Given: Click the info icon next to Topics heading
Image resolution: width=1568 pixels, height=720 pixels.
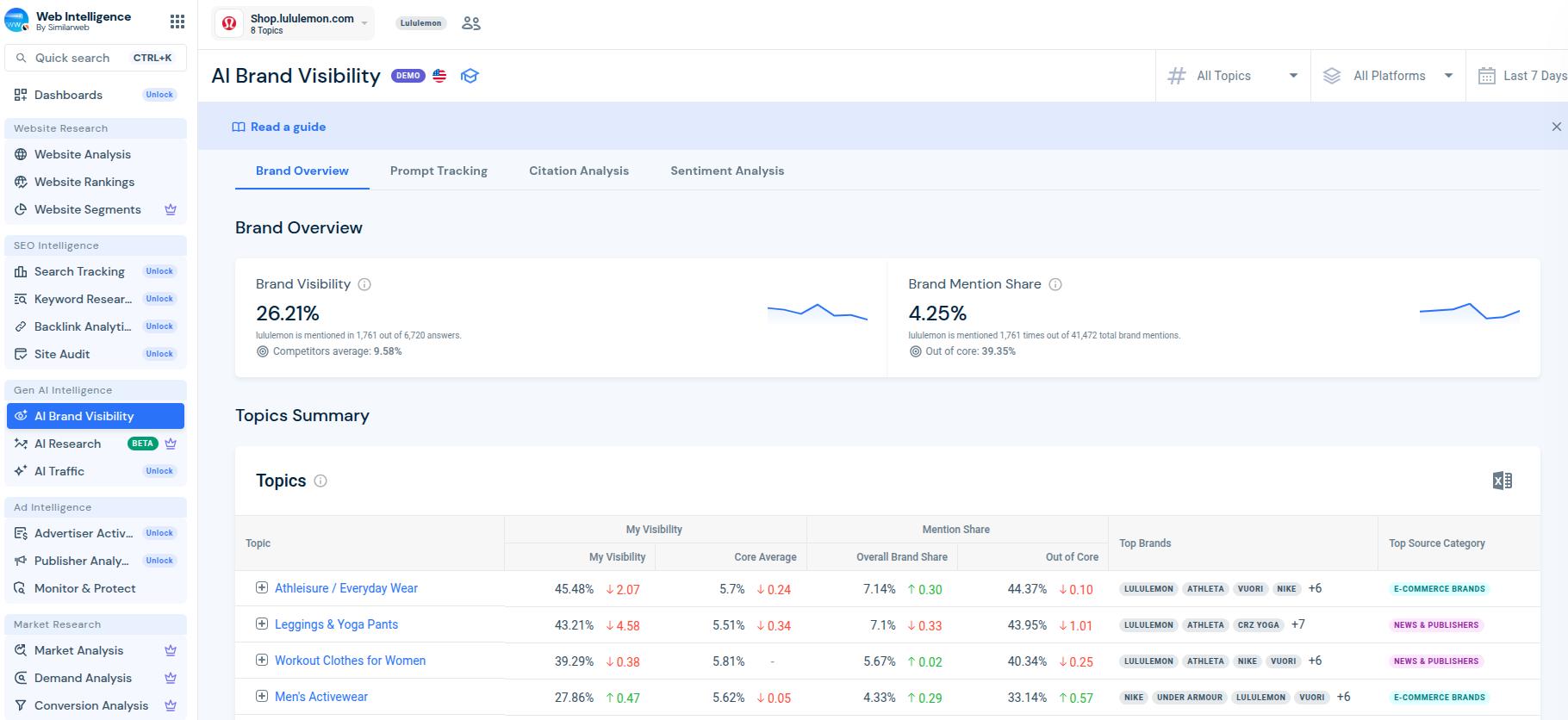Looking at the screenshot, I should tap(320, 481).
